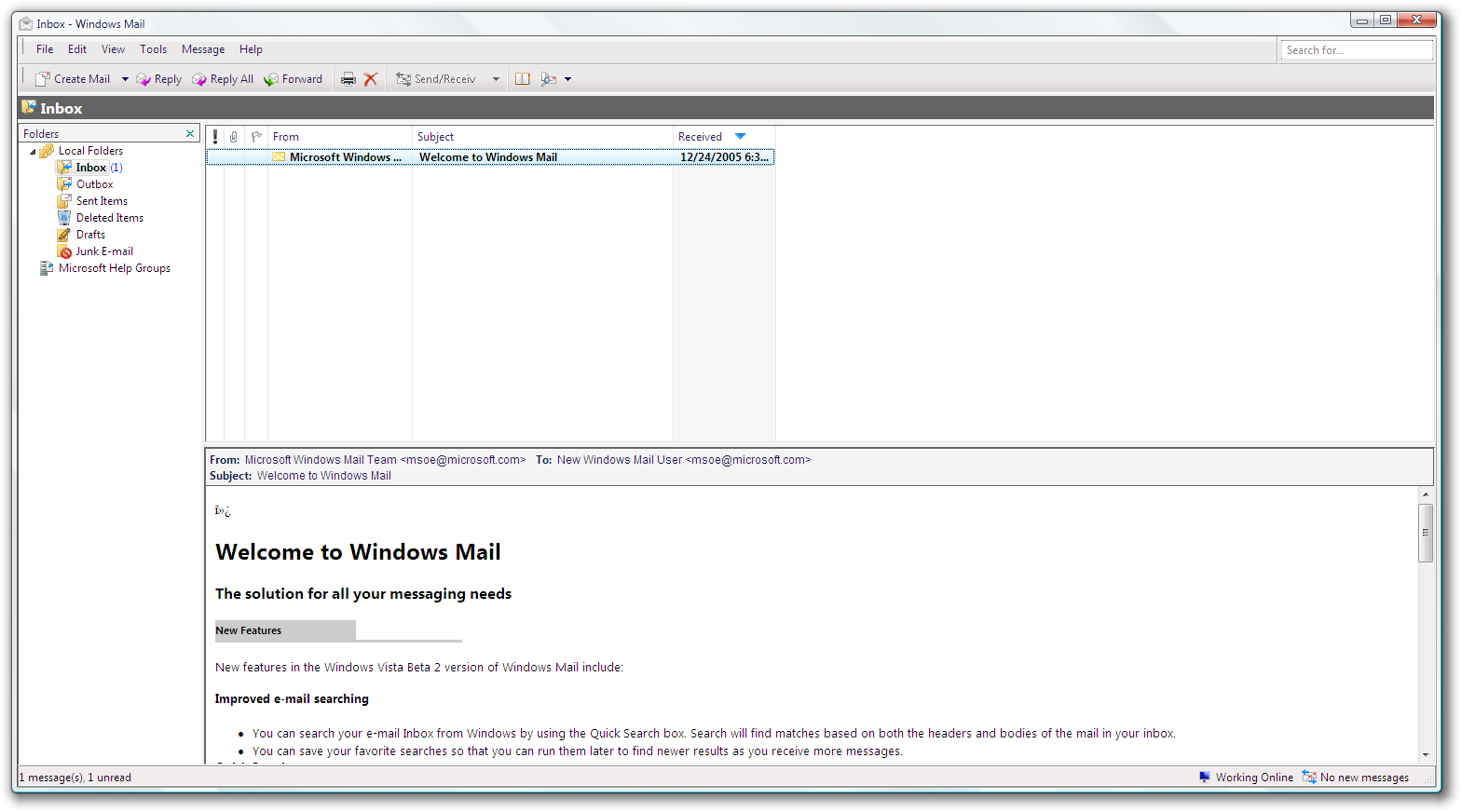Open the Deleted Items folder
The image size is (1461, 812).
[109, 218]
